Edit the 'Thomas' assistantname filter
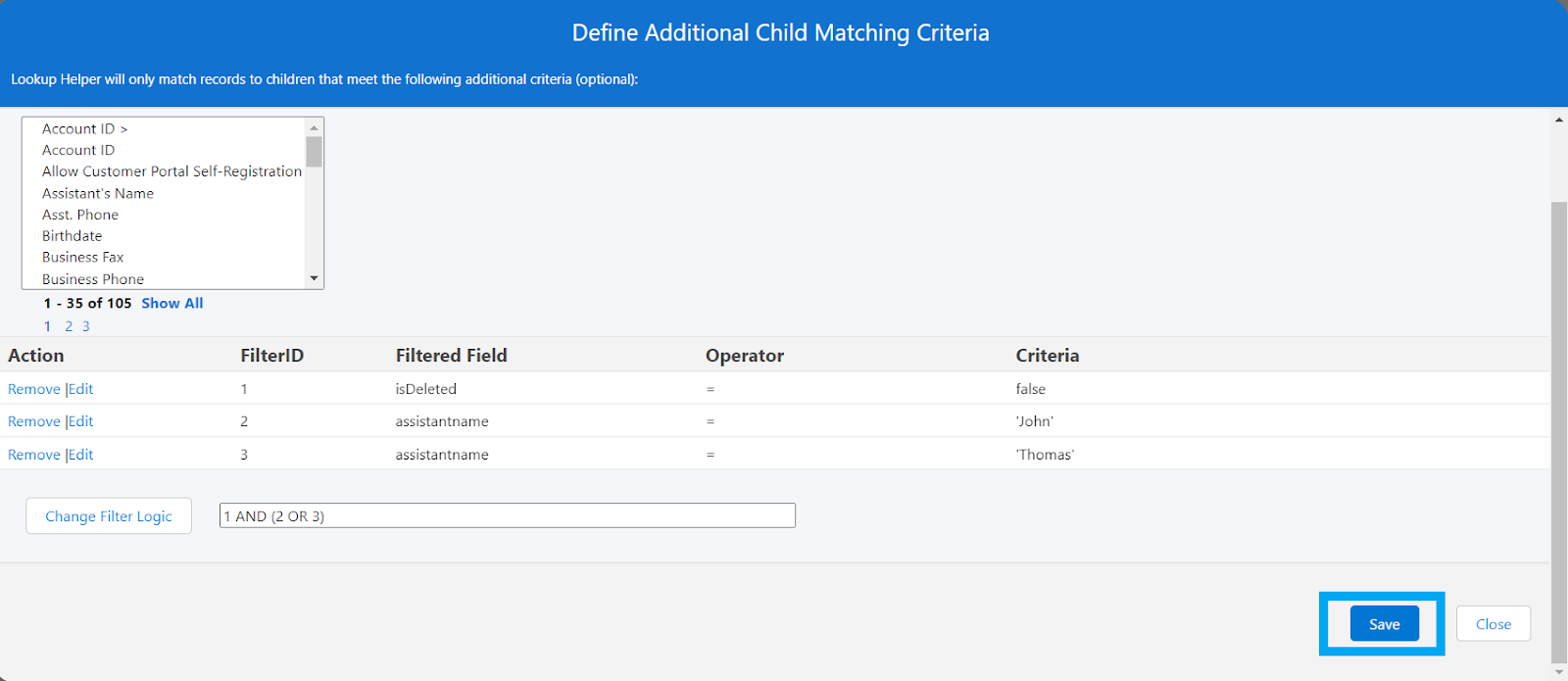1568x681 pixels. pyautogui.click(x=81, y=455)
